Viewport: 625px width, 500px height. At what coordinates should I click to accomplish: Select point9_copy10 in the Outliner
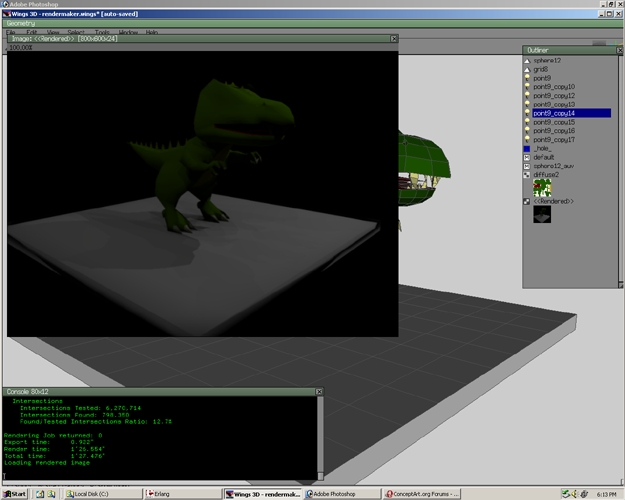(554, 87)
